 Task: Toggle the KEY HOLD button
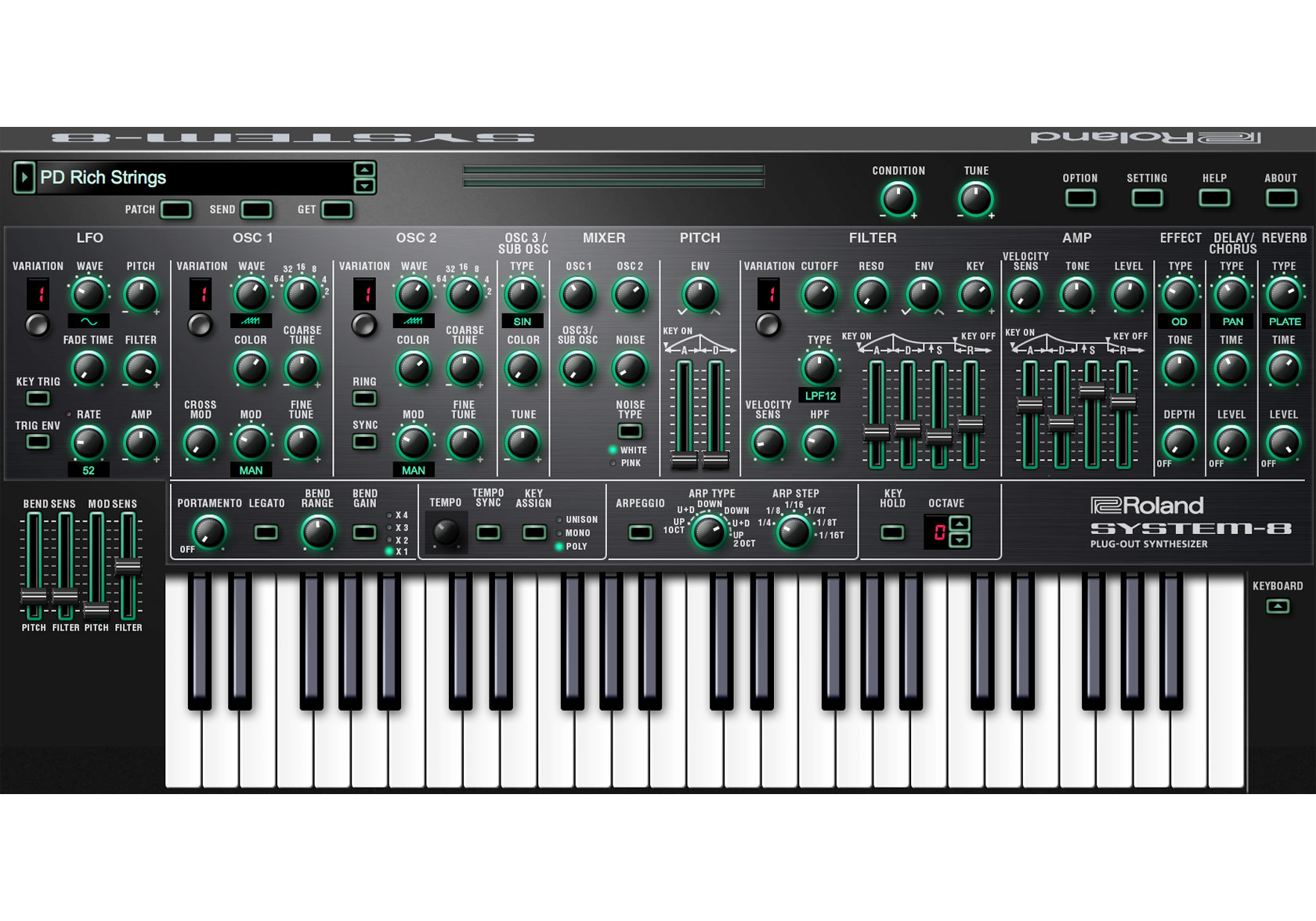(x=892, y=533)
